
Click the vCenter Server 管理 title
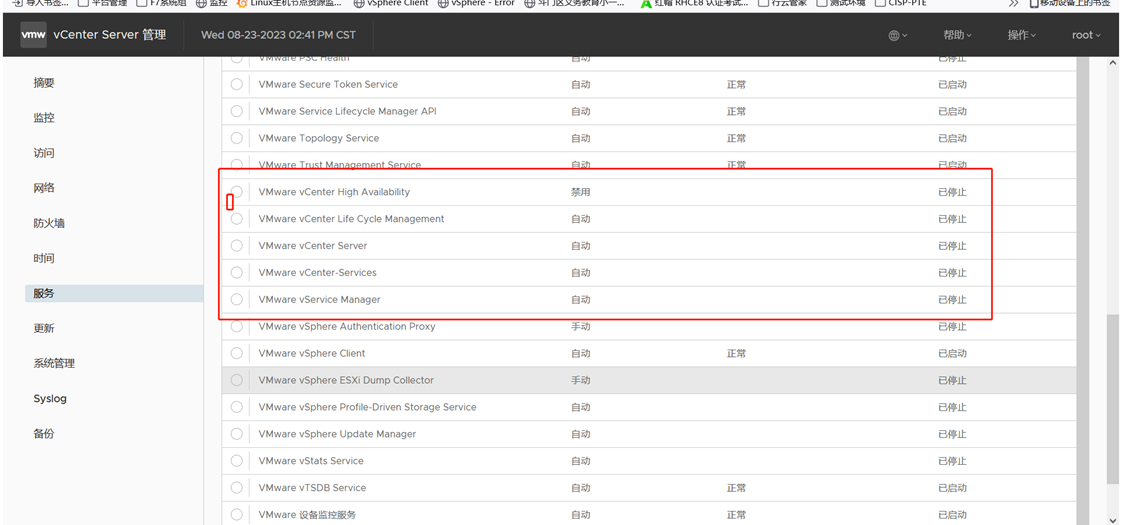109,35
